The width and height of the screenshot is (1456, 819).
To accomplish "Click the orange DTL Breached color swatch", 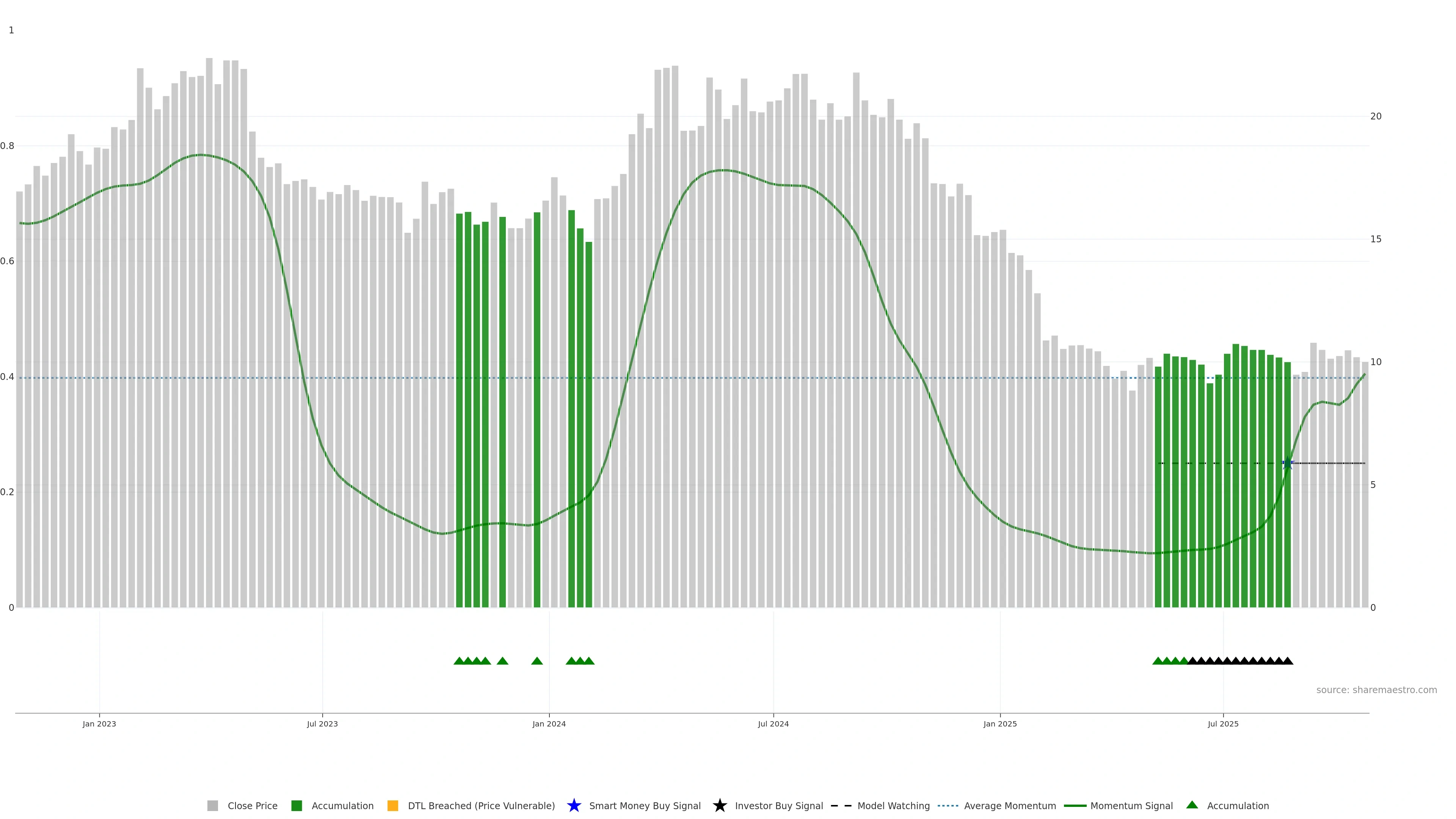I will pos(392,805).
